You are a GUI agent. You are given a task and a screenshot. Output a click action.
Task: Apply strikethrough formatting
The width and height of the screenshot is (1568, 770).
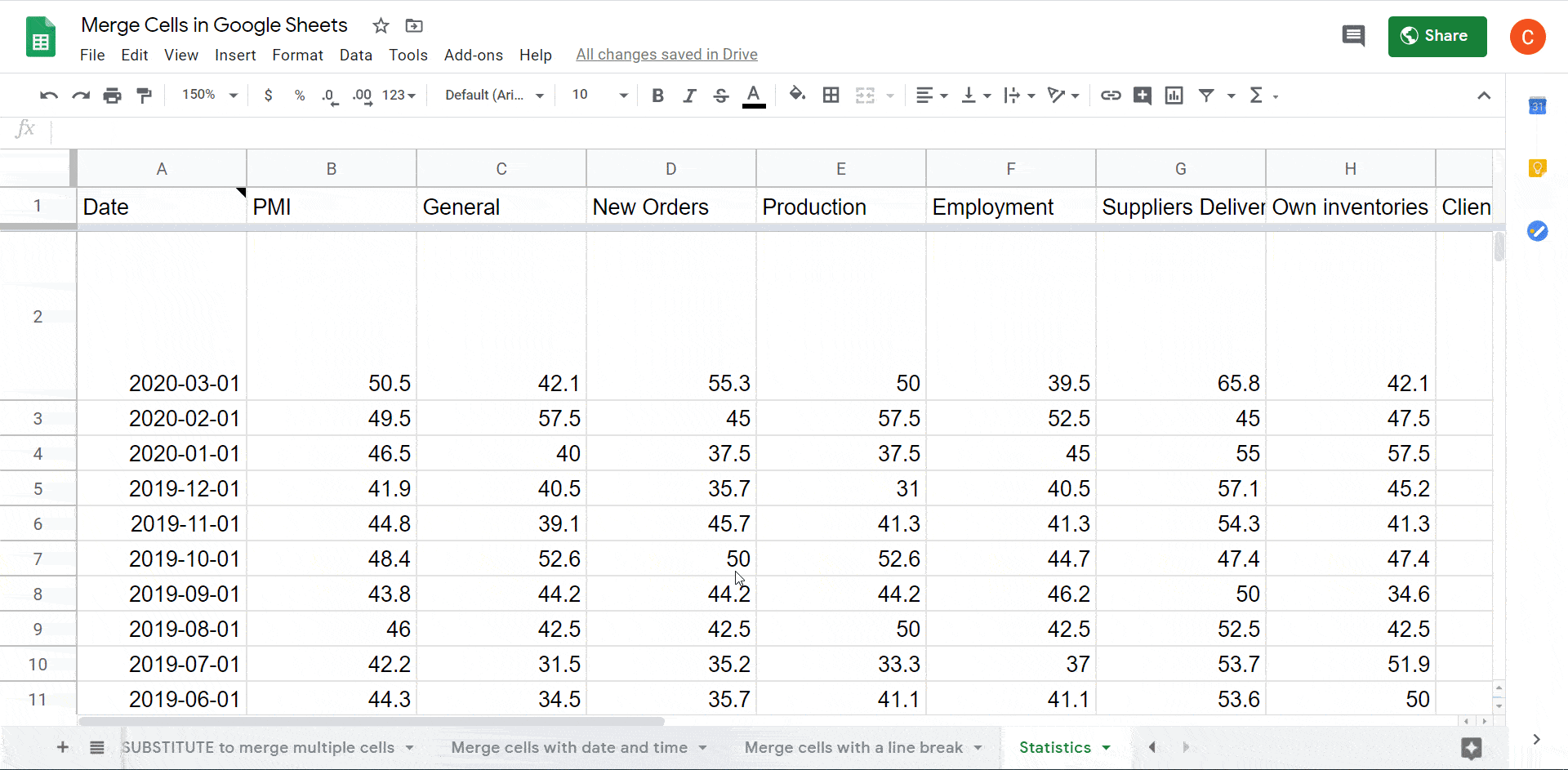(x=721, y=96)
